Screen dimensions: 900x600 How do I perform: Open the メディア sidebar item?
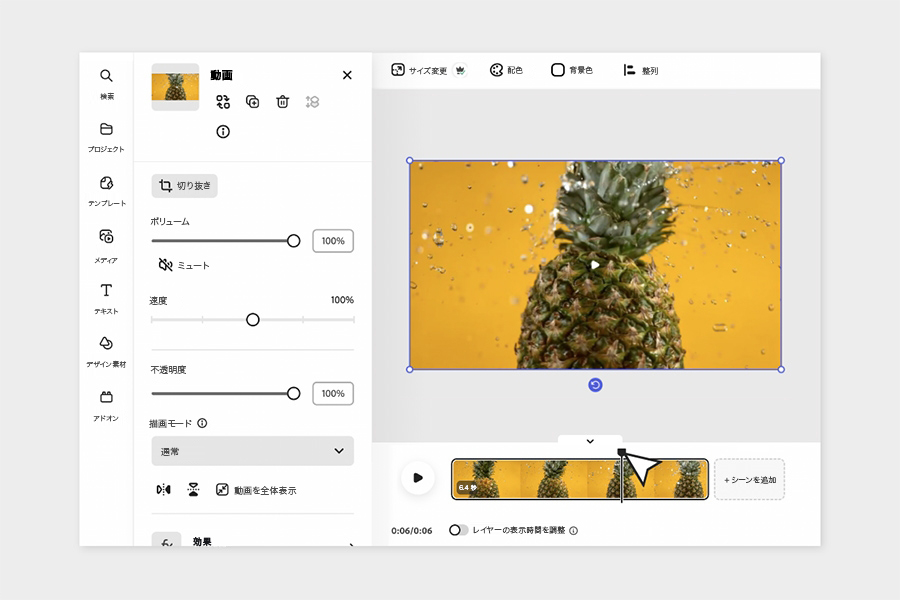[x=106, y=246]
